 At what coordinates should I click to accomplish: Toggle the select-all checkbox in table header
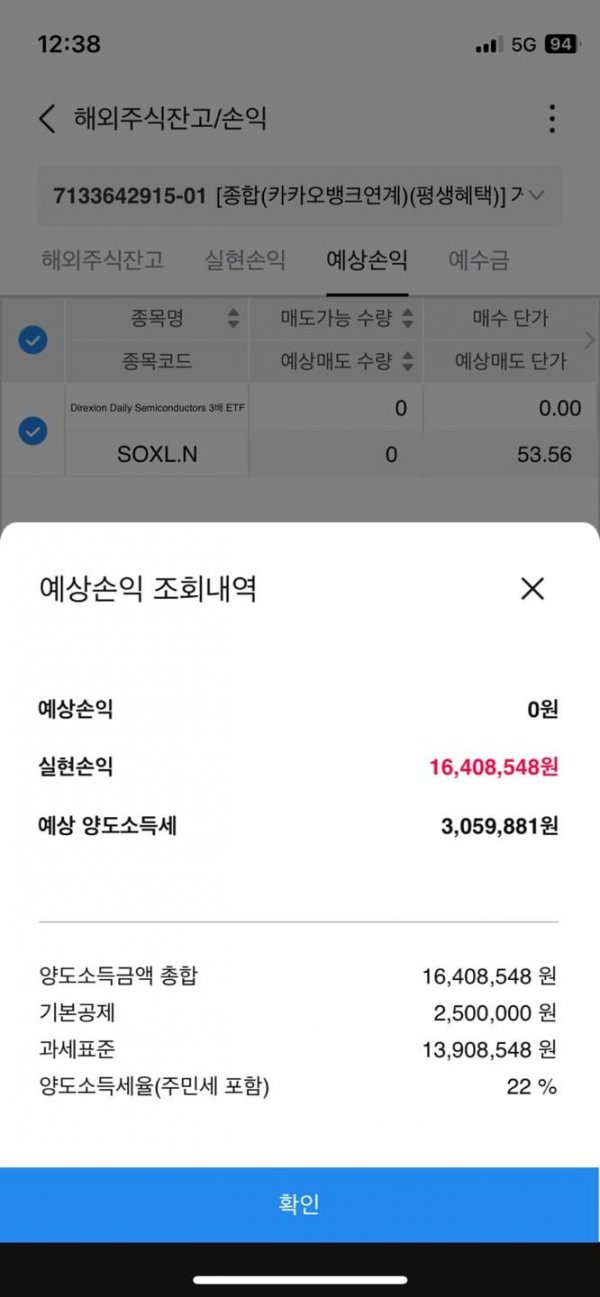33,340
